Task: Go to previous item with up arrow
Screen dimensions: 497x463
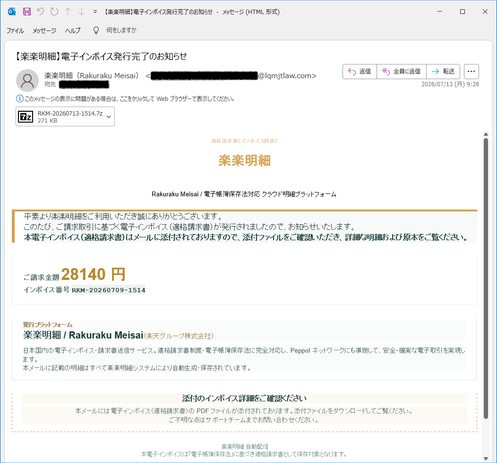Action: (x=68, y=12)
